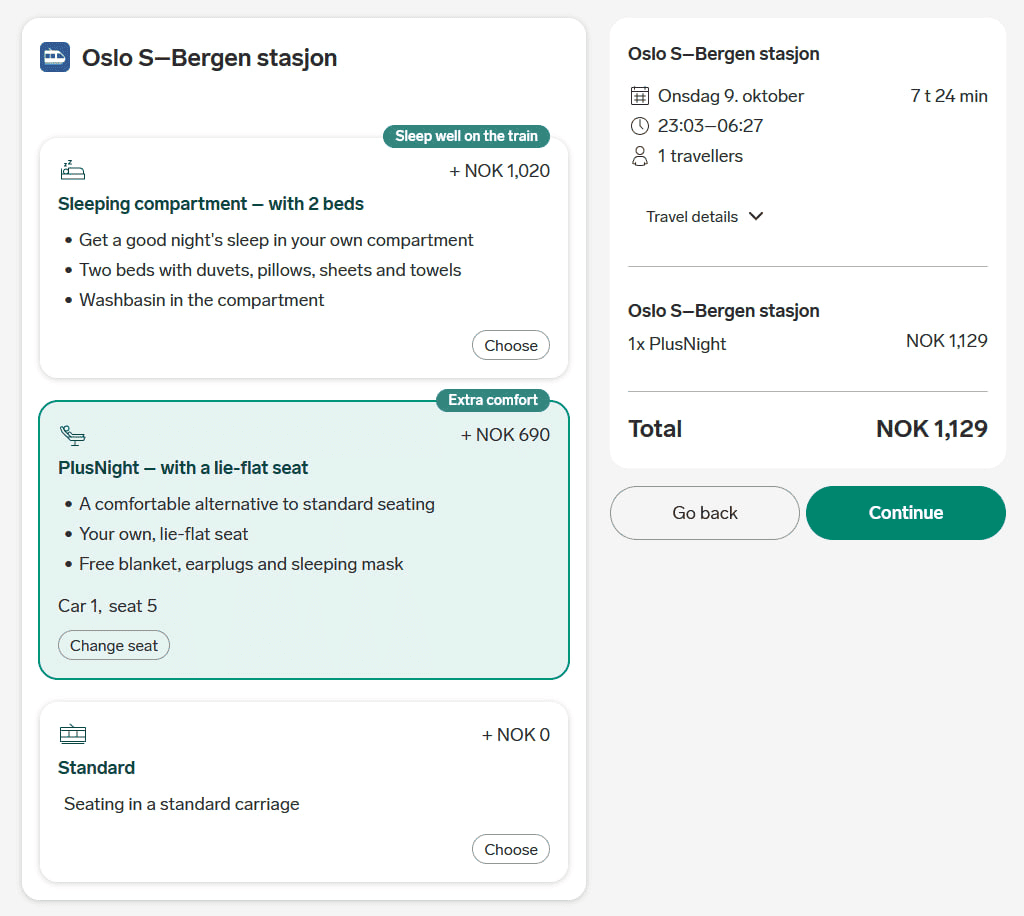Click the sleeping compartment bed icon
This screenshot has height=916, width=1024.
click(x=72, y=171)
